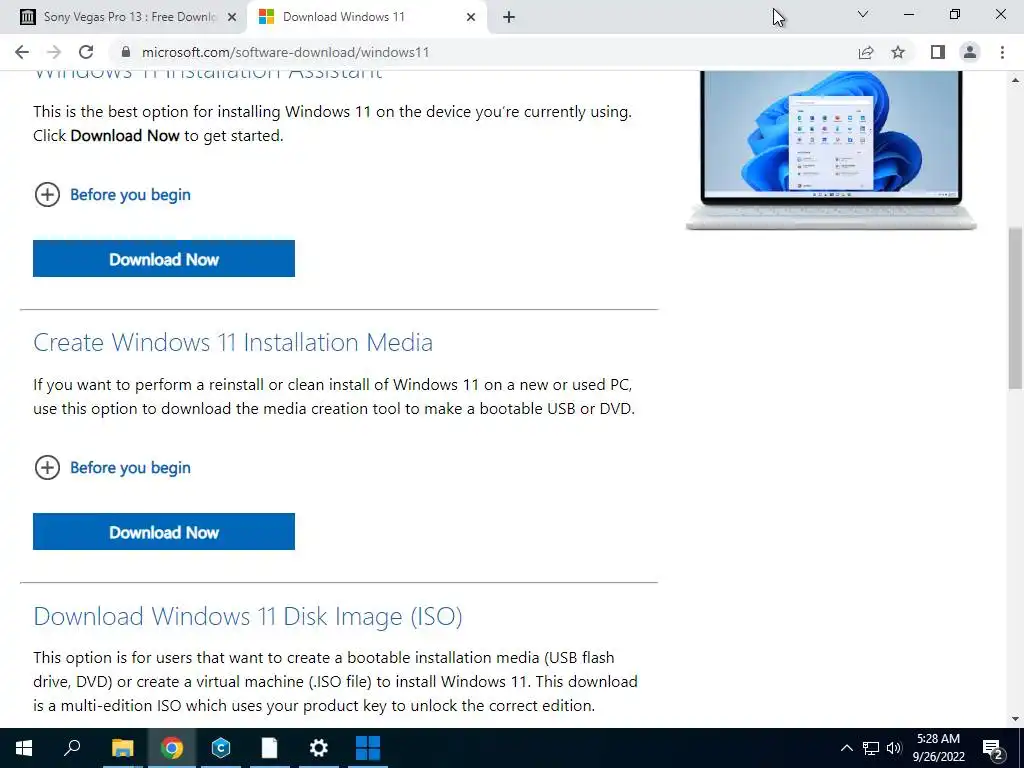The image size is (1024, 768).
Task: Open the tab search dropdown chevron
Action: (x=863, y=14)
